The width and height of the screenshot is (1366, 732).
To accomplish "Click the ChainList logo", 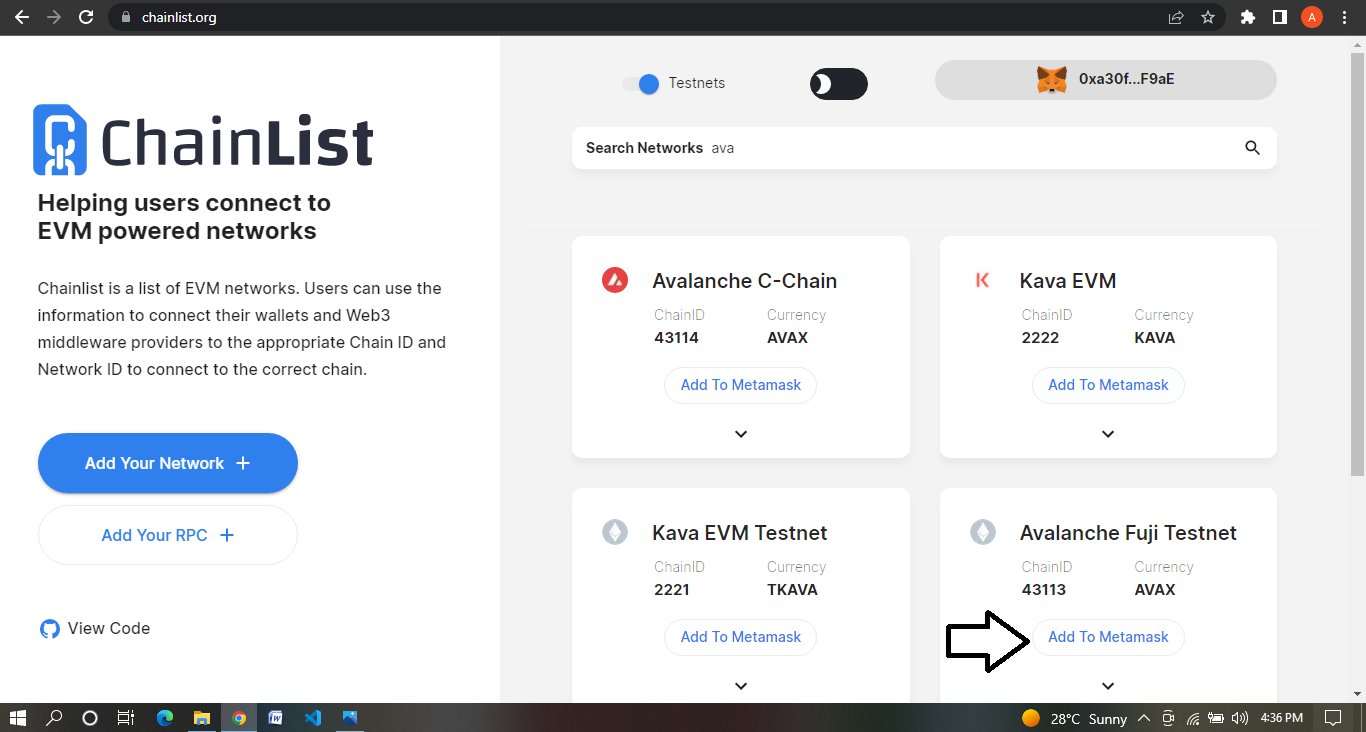I will (x=203, y=140).
